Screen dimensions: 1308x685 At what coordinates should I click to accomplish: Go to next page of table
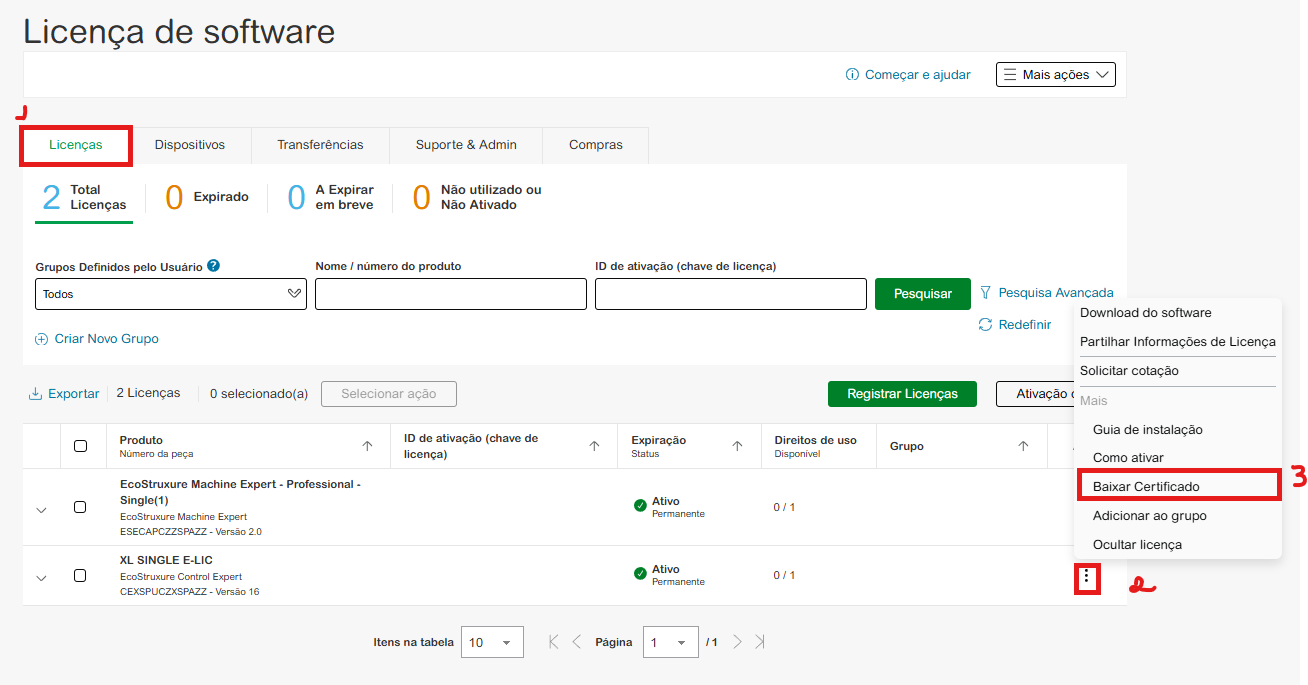coord(737,642)
